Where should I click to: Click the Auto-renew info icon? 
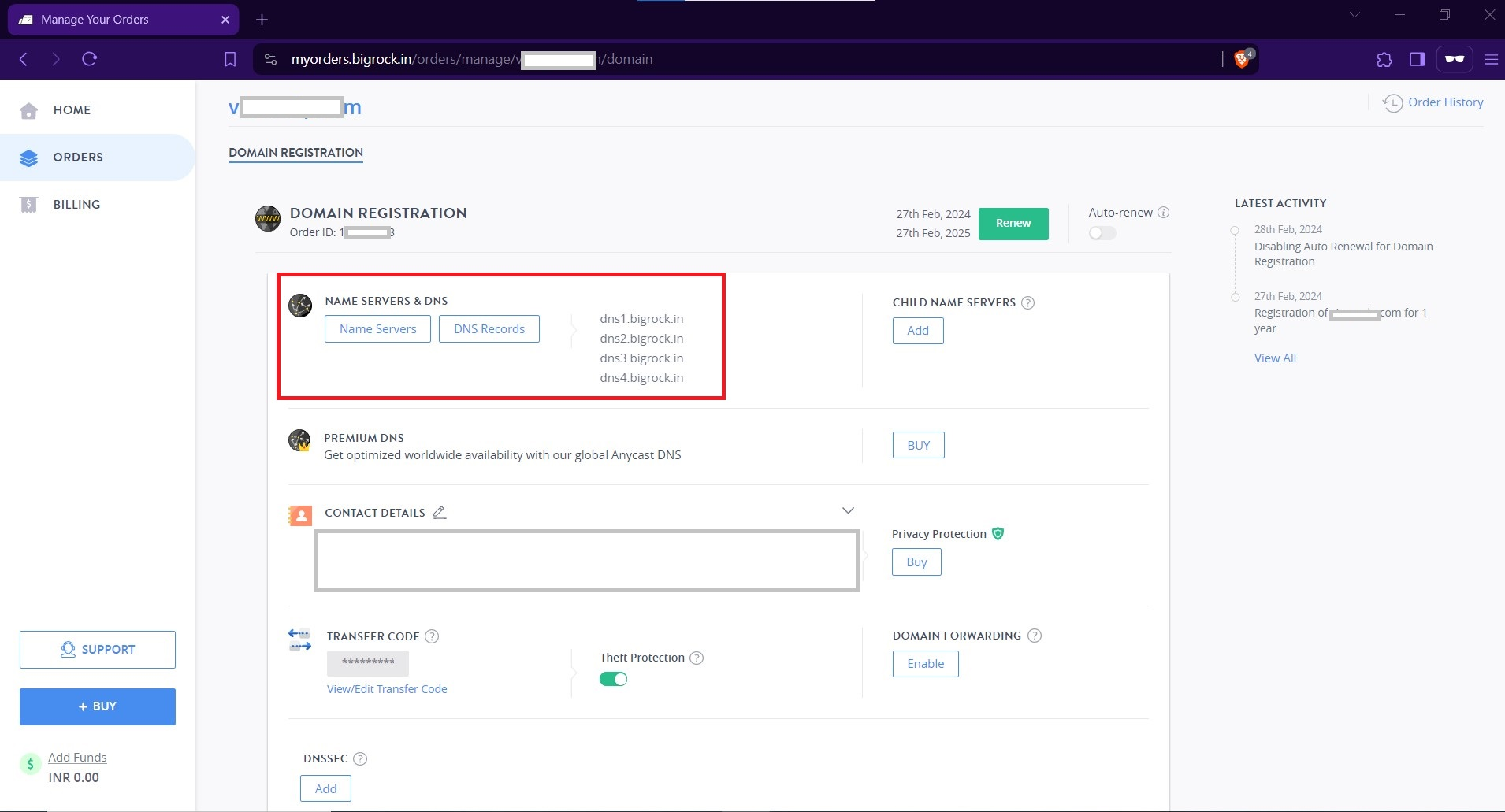point(1164,213)
